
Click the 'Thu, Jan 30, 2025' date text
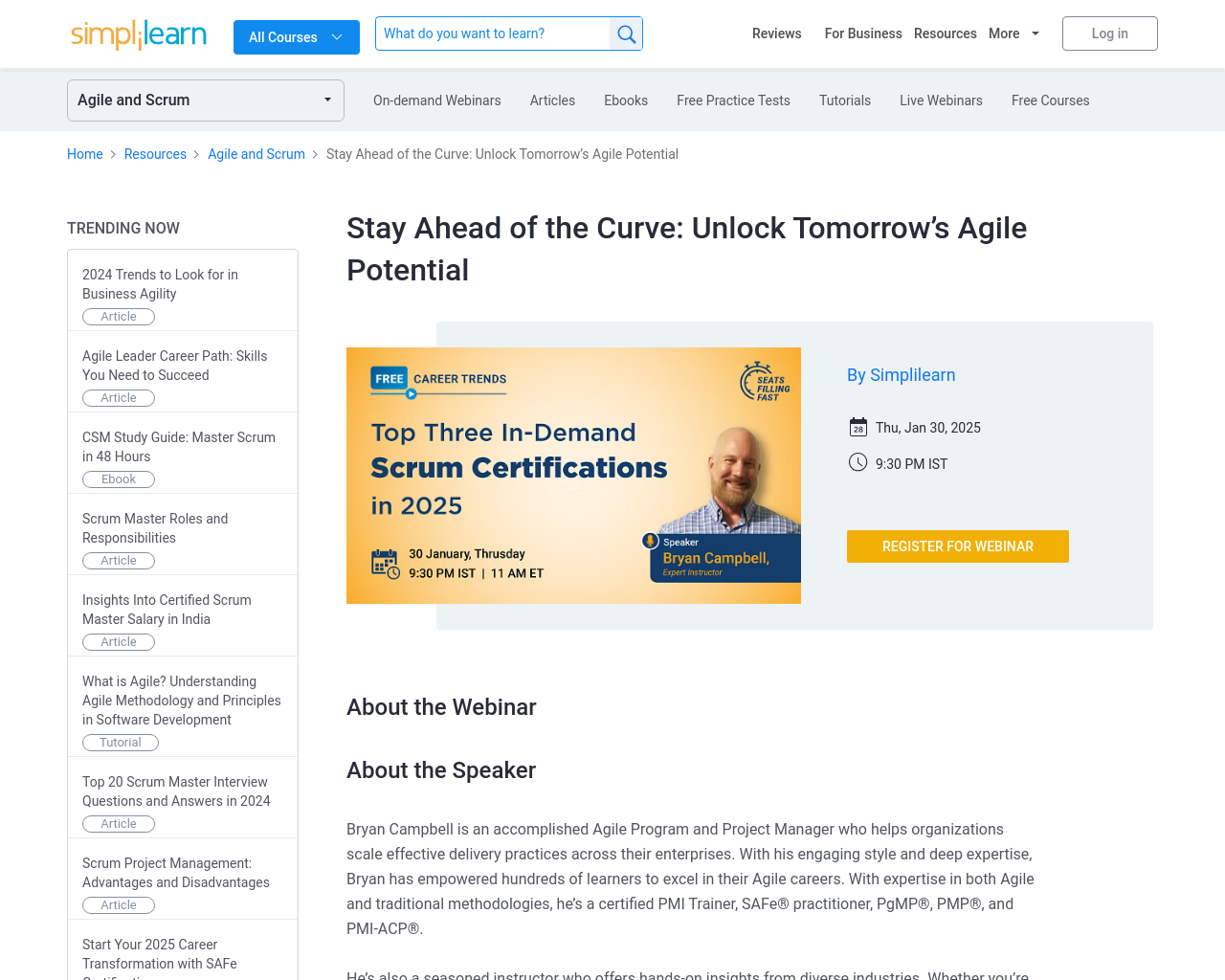928,428
